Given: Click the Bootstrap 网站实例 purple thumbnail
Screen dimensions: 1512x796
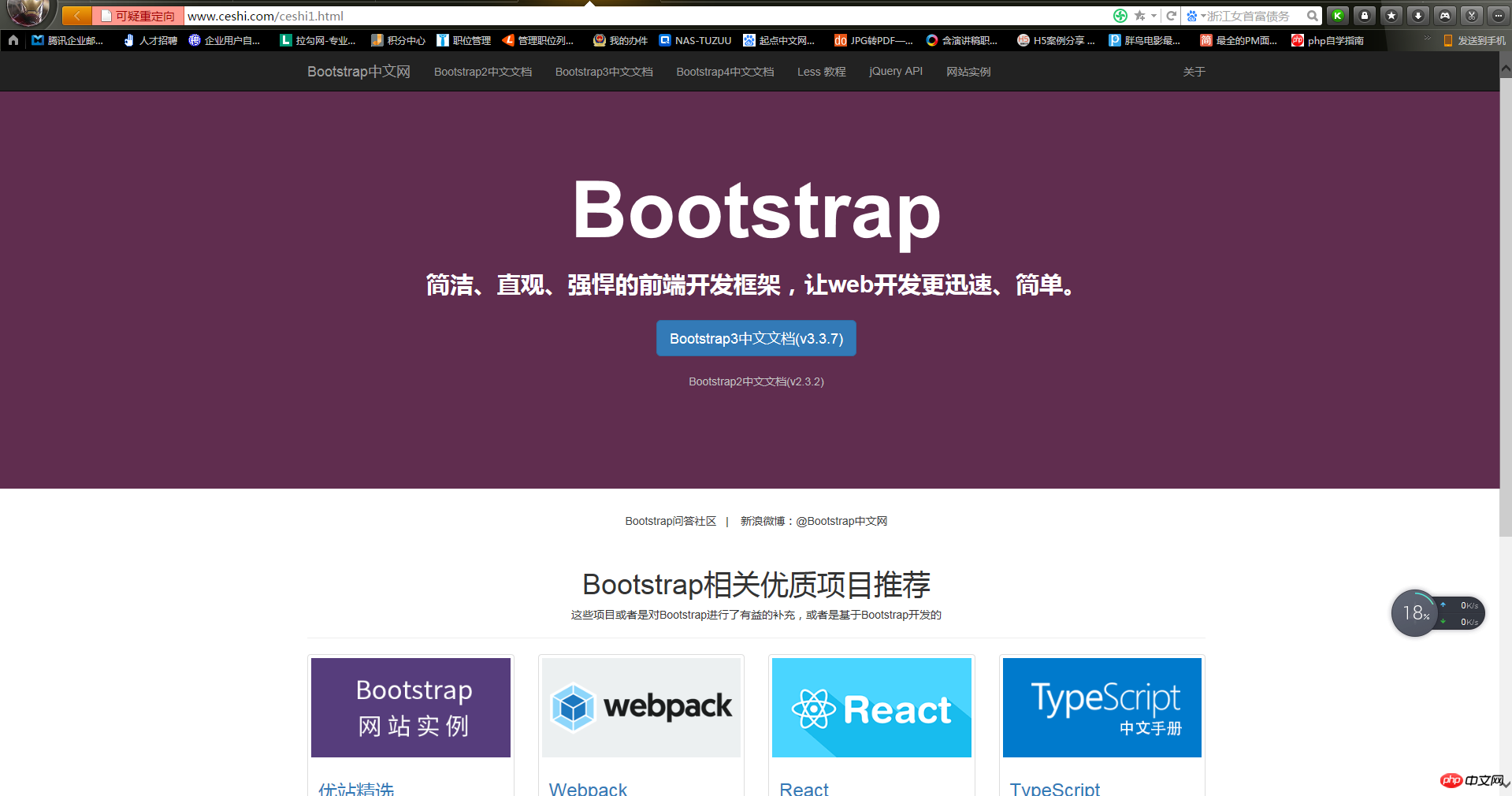Looking at the screenshot, I should point(411,708).
